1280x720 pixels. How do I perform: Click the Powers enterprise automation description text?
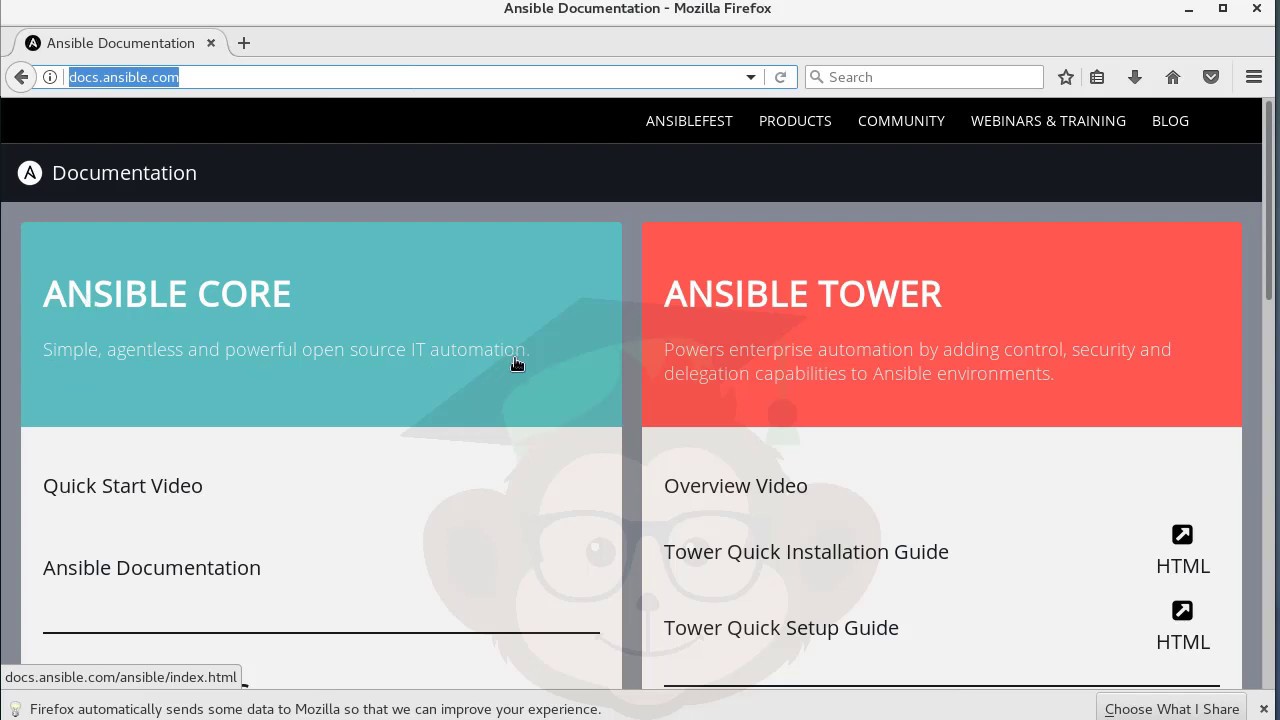[x=917, y=362]
